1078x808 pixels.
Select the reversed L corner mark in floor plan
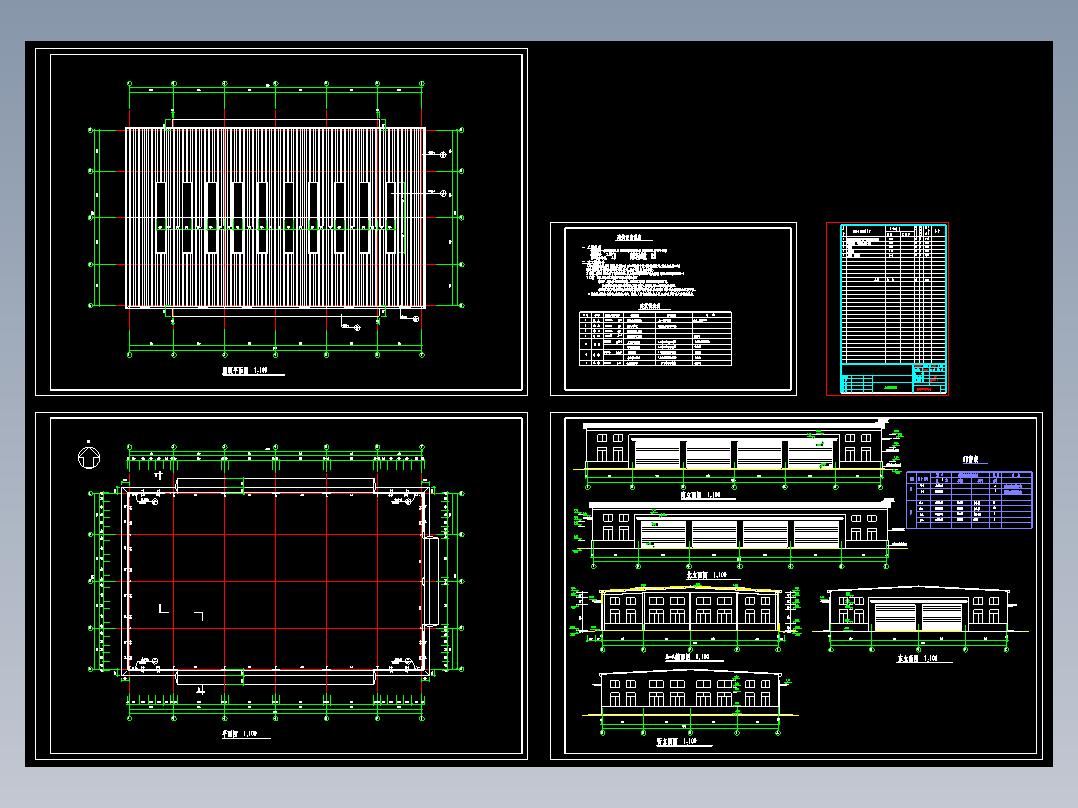tap(199, 616)
